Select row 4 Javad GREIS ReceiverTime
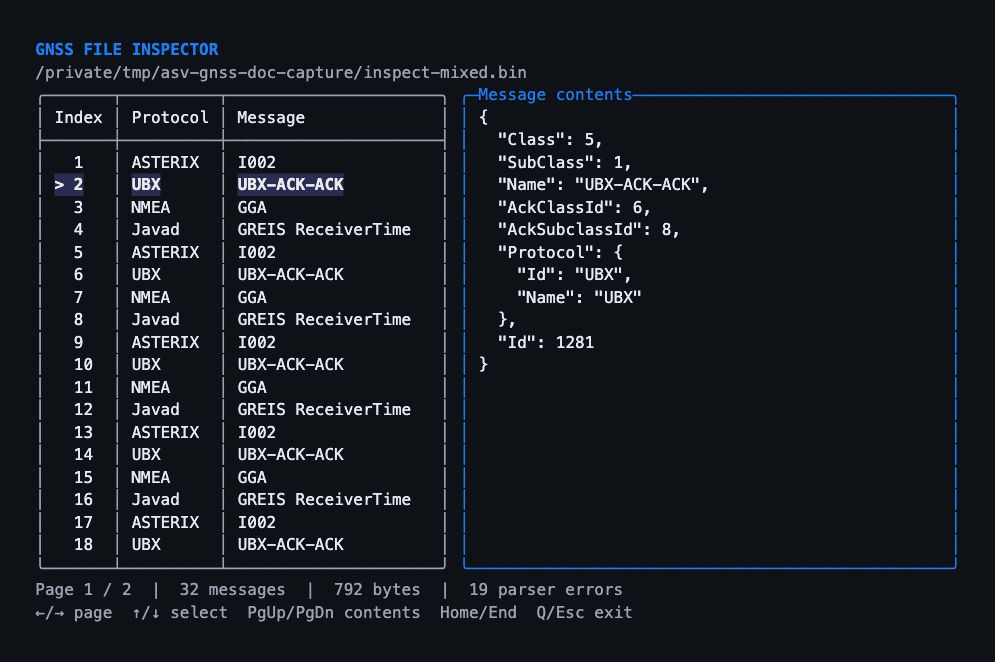Image resolution: width=995 pixels, height=662 pixels. click(242, 229)
